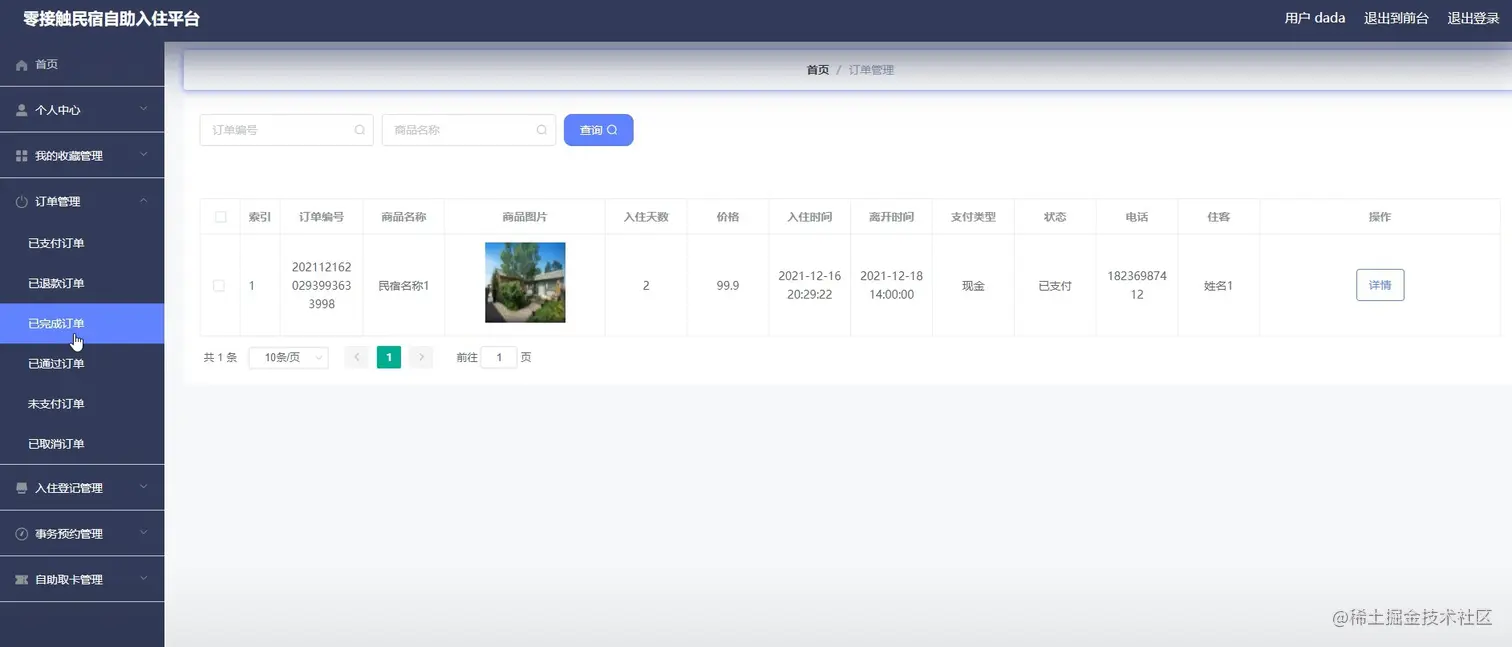Click the monitor icon for 入住登记管理
This screenshot has height=647, width=1512.
pos(20,487)
